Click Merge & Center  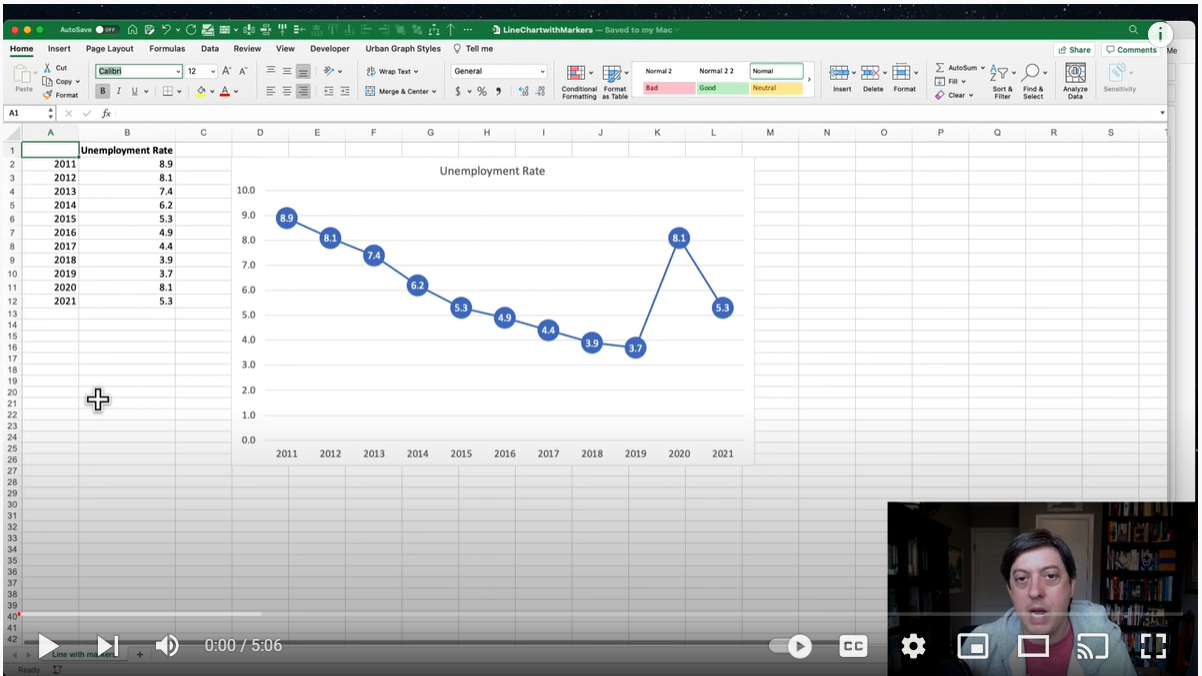[400, 91]
